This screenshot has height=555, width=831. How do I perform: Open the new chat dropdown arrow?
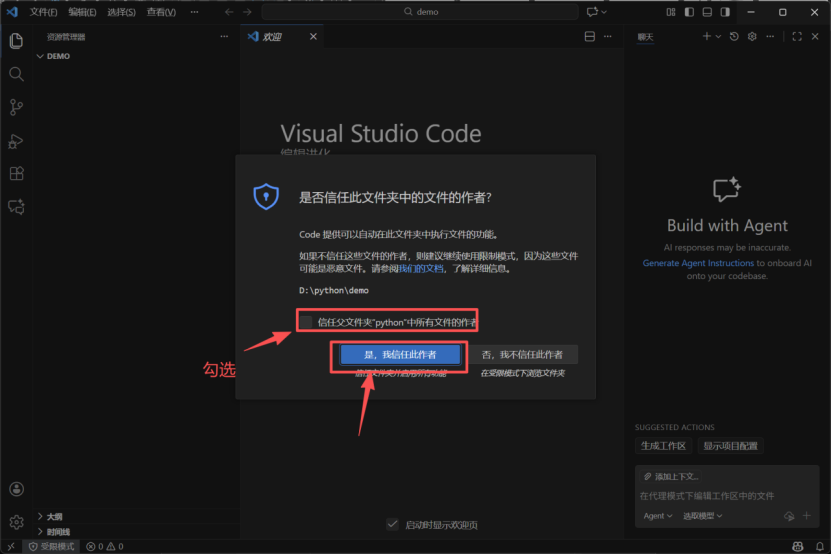(718, 37)
